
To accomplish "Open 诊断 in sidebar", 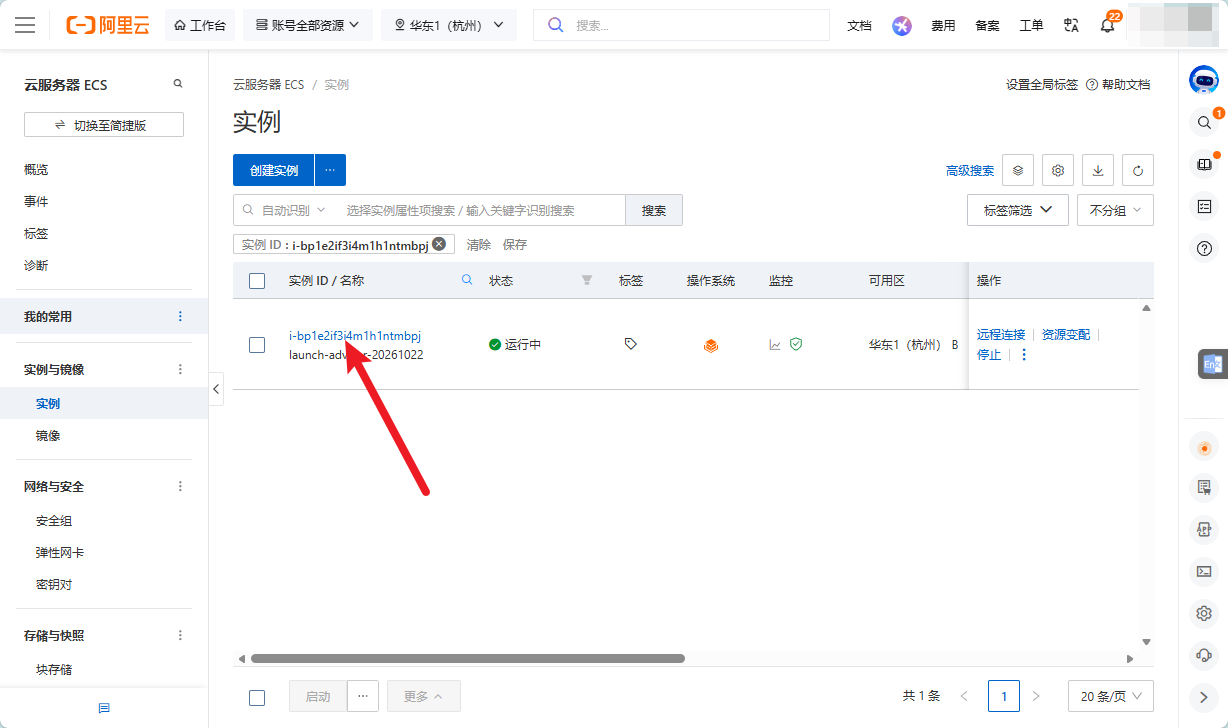I will [x=36, y=265].
